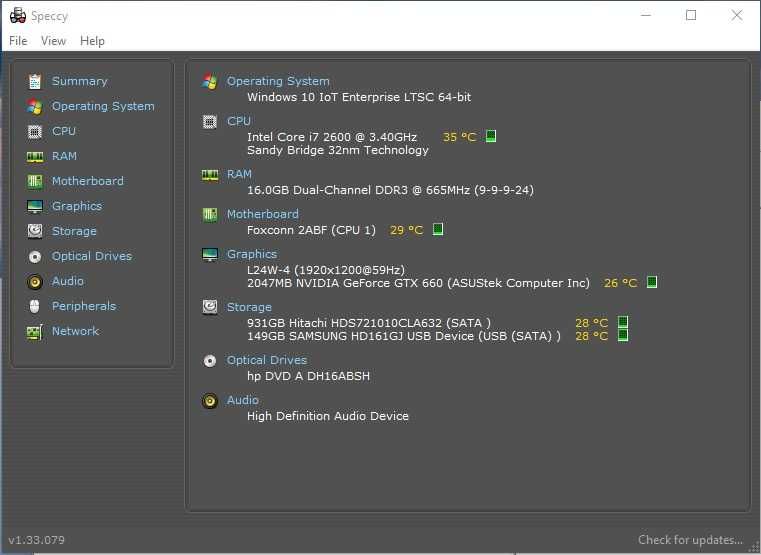Click the green motherboard temperature indicator icon
The height and width of the screenshot is (555, 761).
(x=438, y=229)
